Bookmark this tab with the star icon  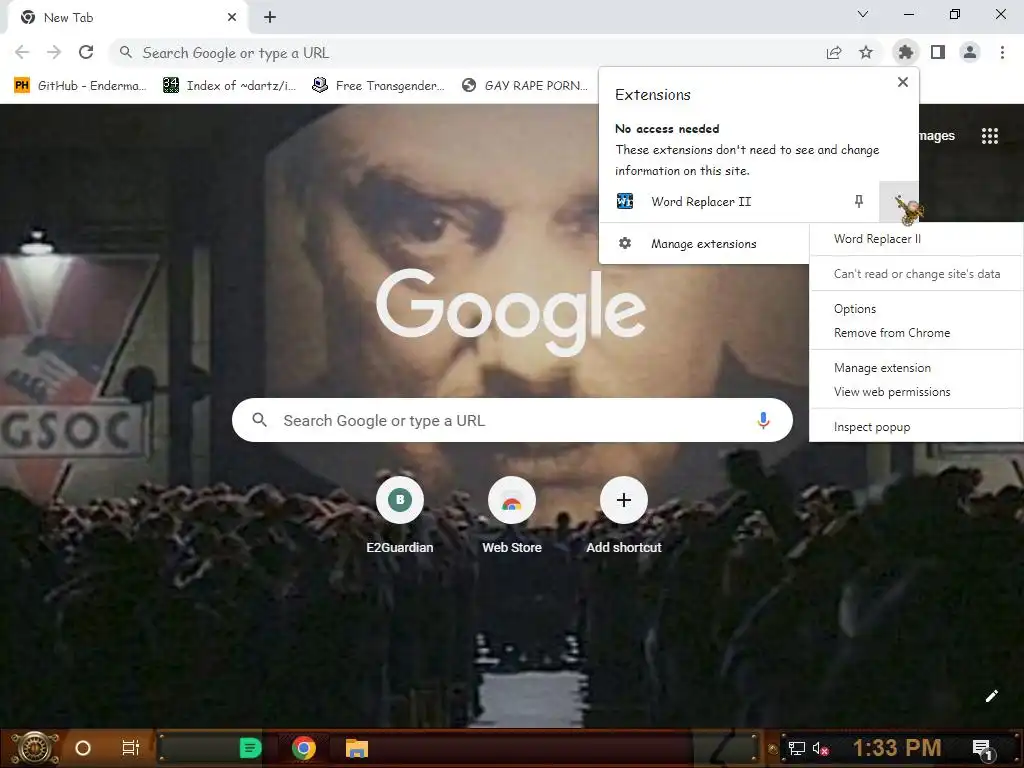click(x=866, y=52)
